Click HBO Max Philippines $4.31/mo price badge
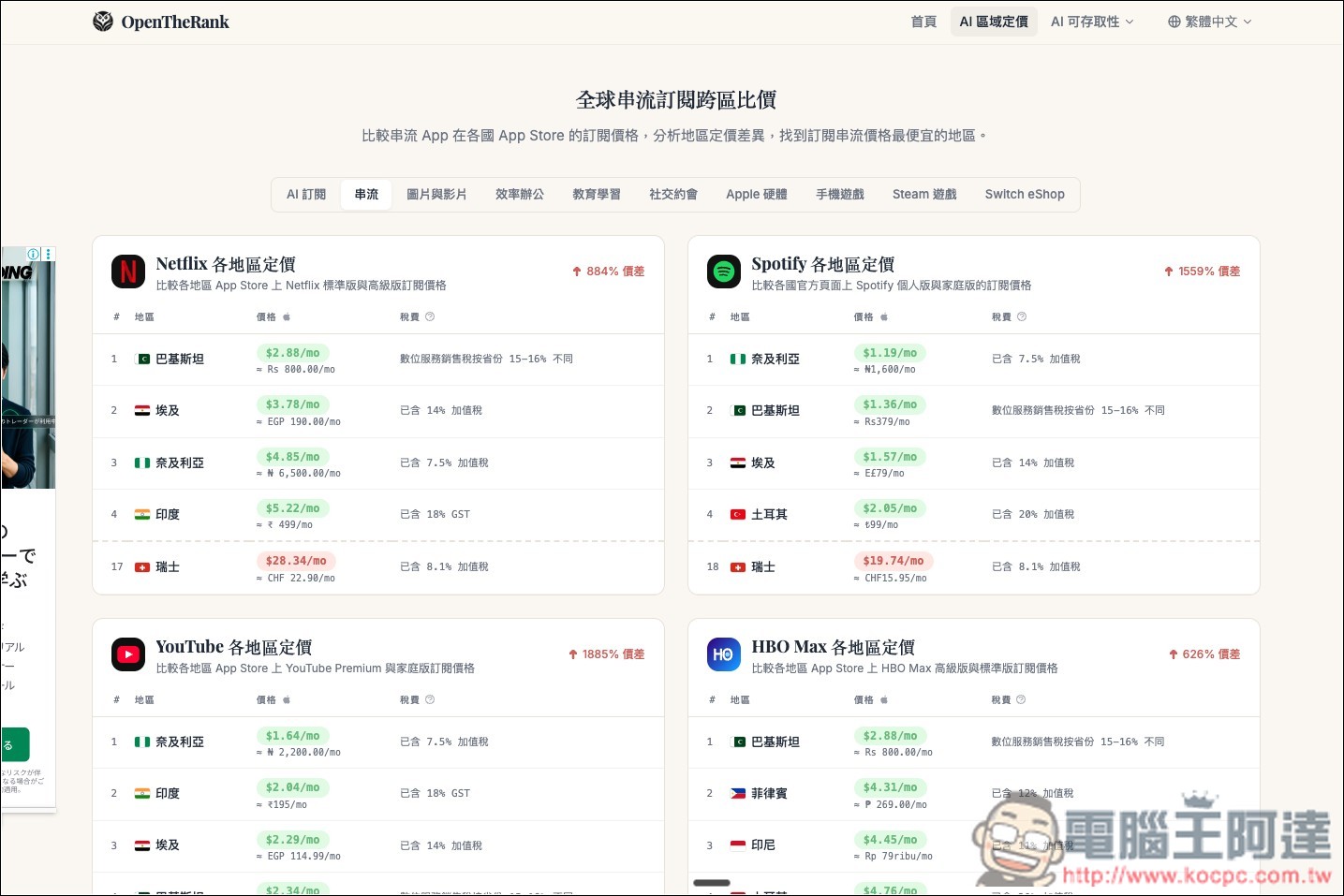This screenshot has height=896, width=1344. point(890,787)
